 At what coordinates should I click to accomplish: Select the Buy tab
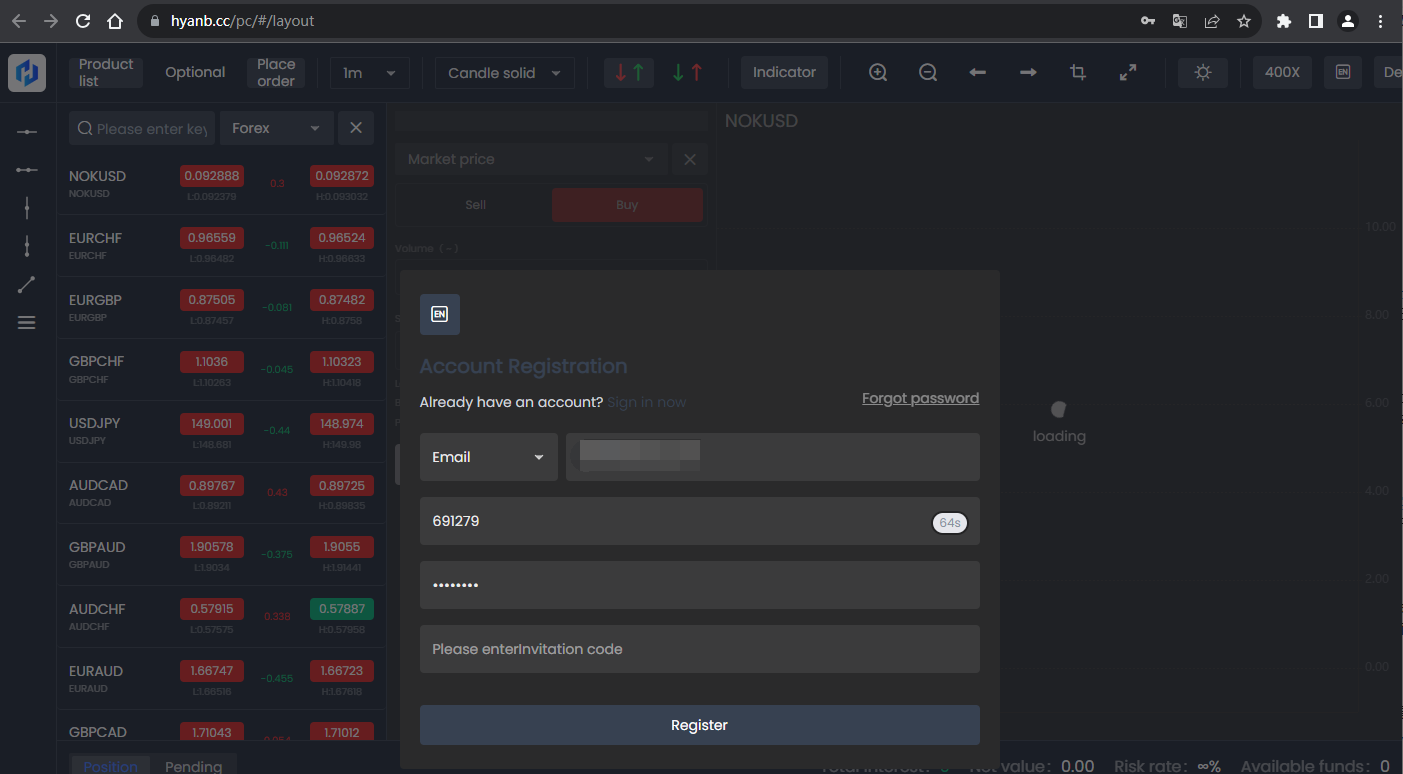(627, 204)
